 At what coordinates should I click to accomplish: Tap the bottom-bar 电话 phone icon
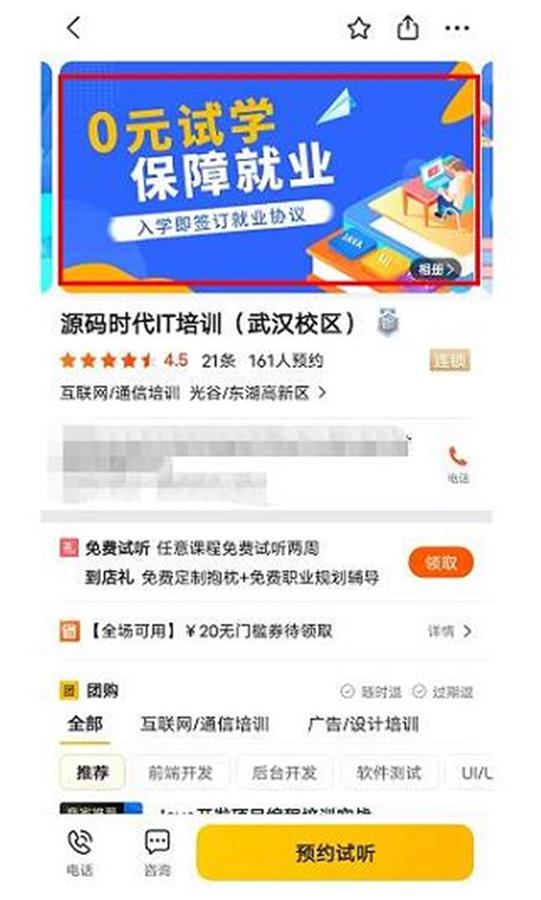coord(80,843)
